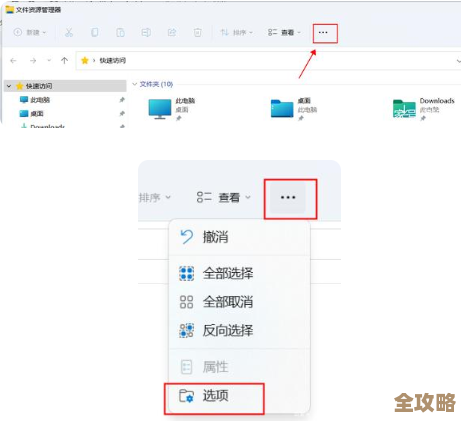This screenshot has width=461, height=421.
Task: Select the green Downloads folder icon
Action: [x=404, y=109]
